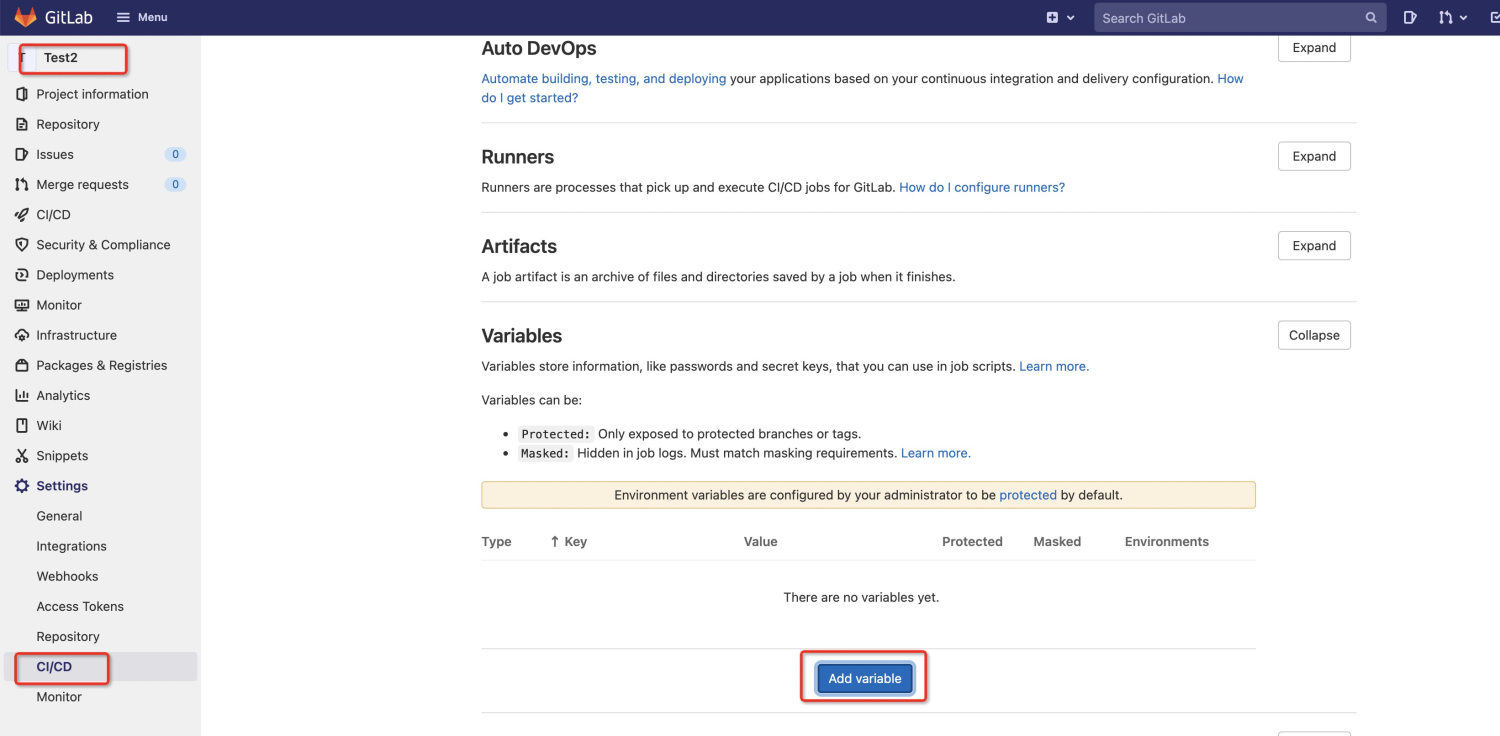Click the search magnifier icon
This screenshot has height=736, width=1500.
tap(1371, 18)
